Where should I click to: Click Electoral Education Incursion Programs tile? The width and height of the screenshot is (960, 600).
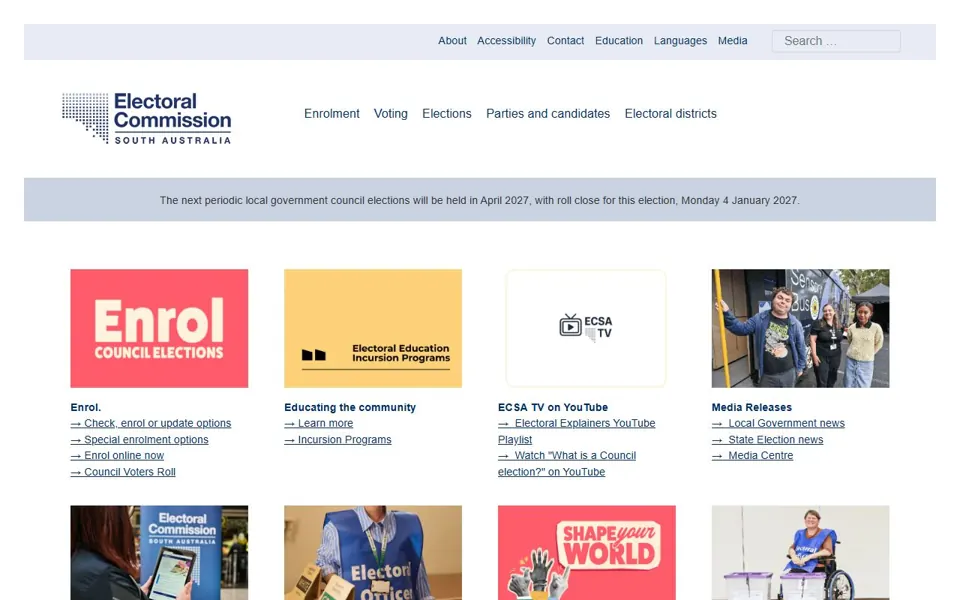(373, 328)
